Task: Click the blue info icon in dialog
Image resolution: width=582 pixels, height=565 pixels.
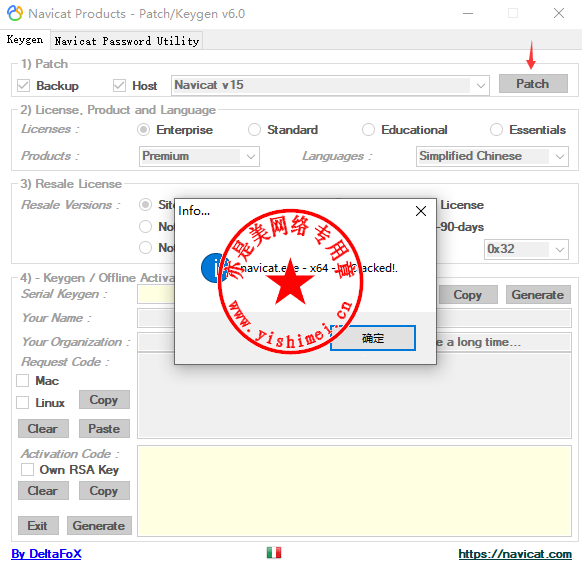Action: tap(212, 268)
